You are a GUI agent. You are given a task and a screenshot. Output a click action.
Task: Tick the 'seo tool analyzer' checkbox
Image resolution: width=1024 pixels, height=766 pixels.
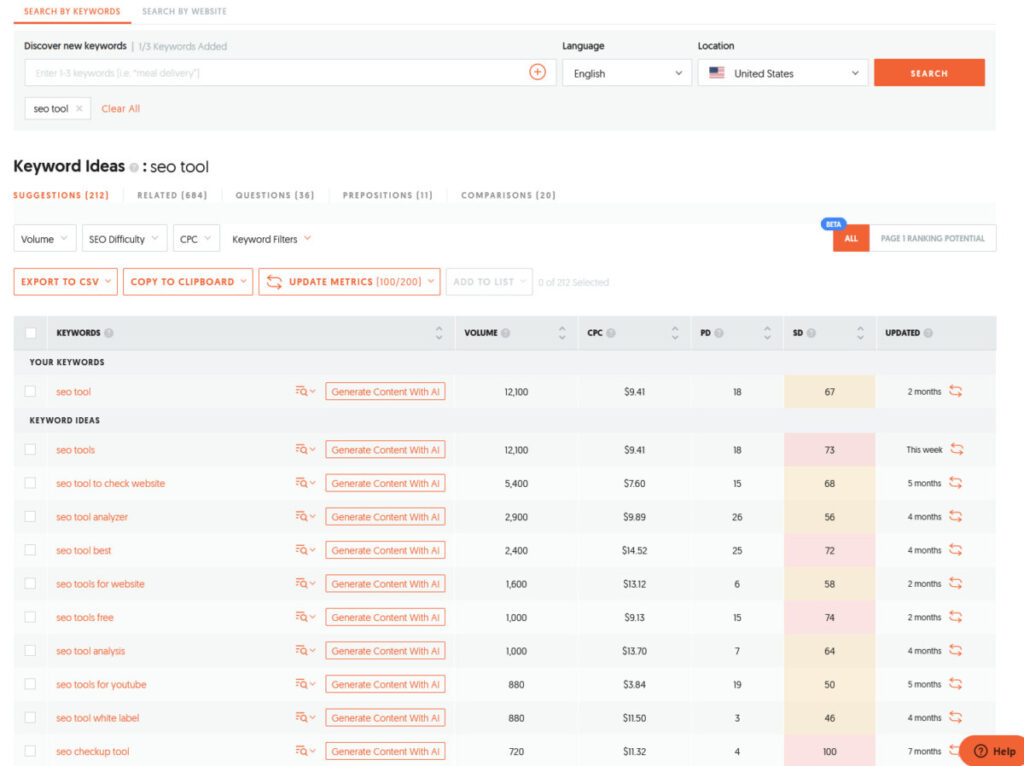30,517
